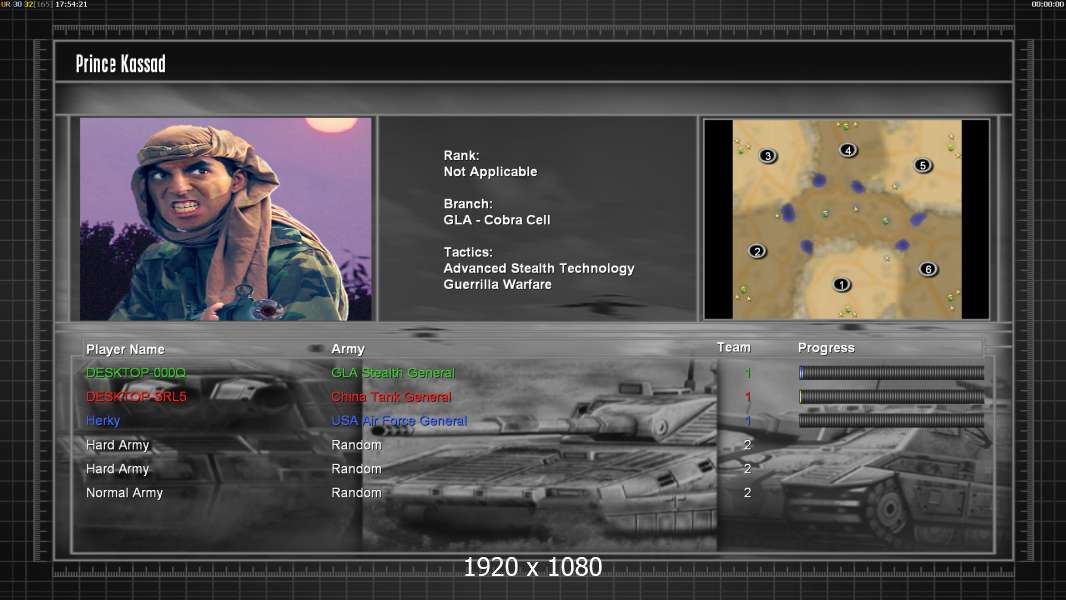Click the USA Air Force General army entry
This screenshot has width=1066, height=600.
tap(399, 421)
